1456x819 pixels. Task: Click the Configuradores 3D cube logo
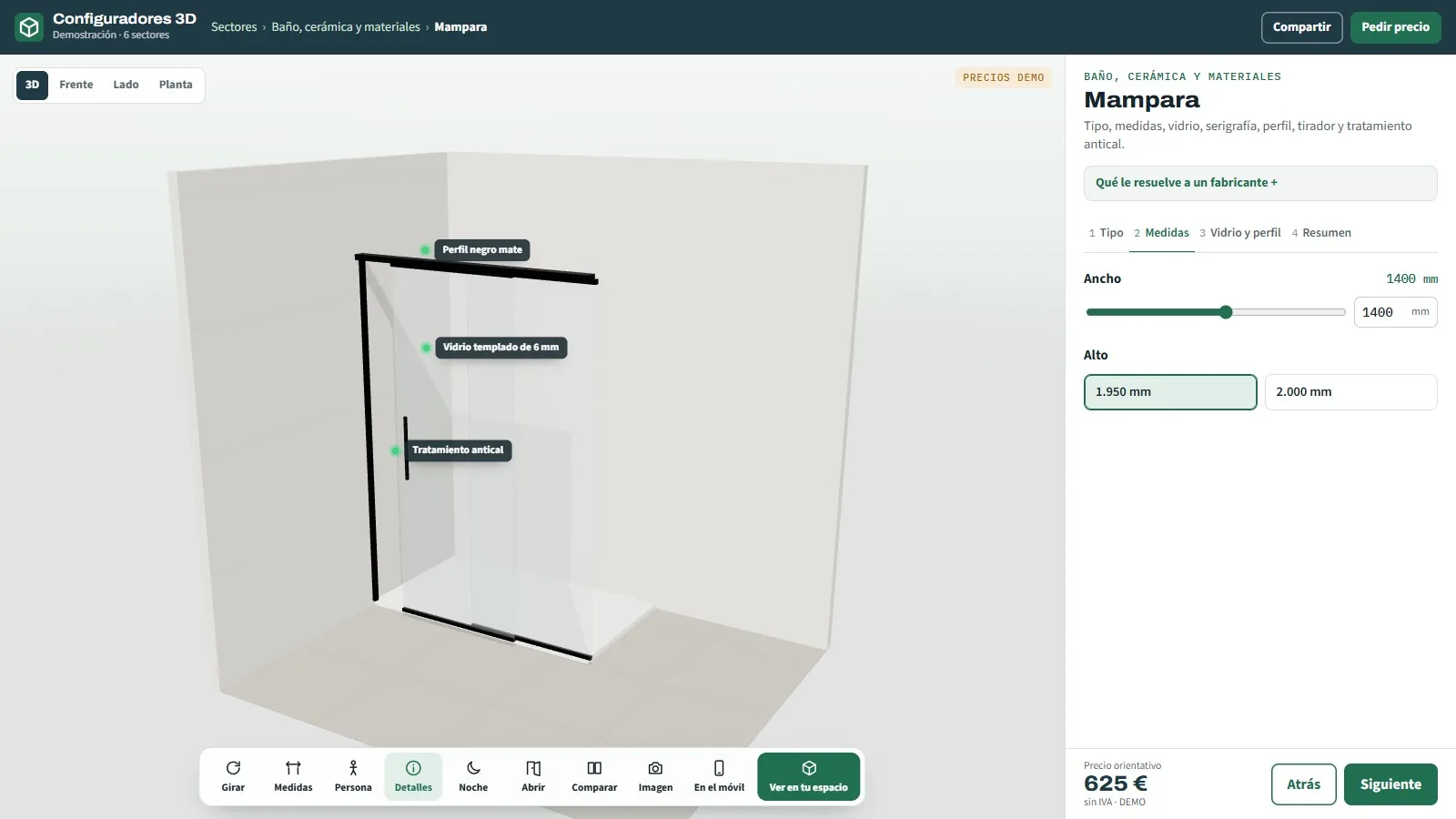pos(29,27)
